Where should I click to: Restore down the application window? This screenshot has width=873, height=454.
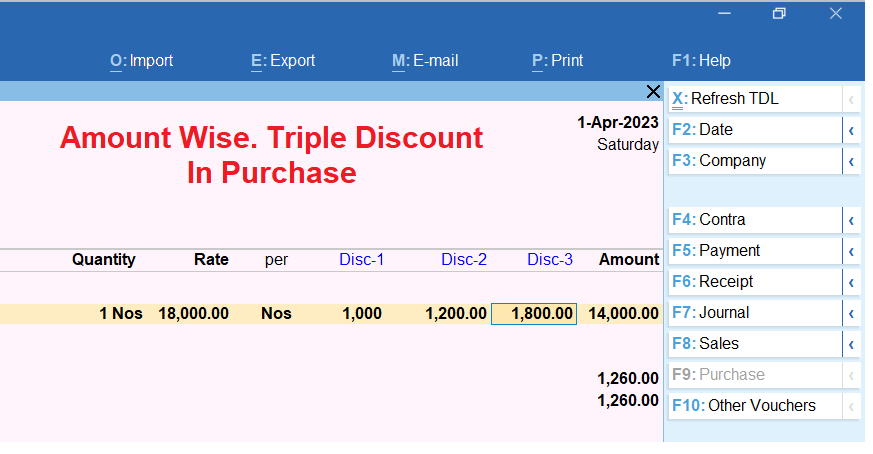pyautogui.click(x=779, y=13)
